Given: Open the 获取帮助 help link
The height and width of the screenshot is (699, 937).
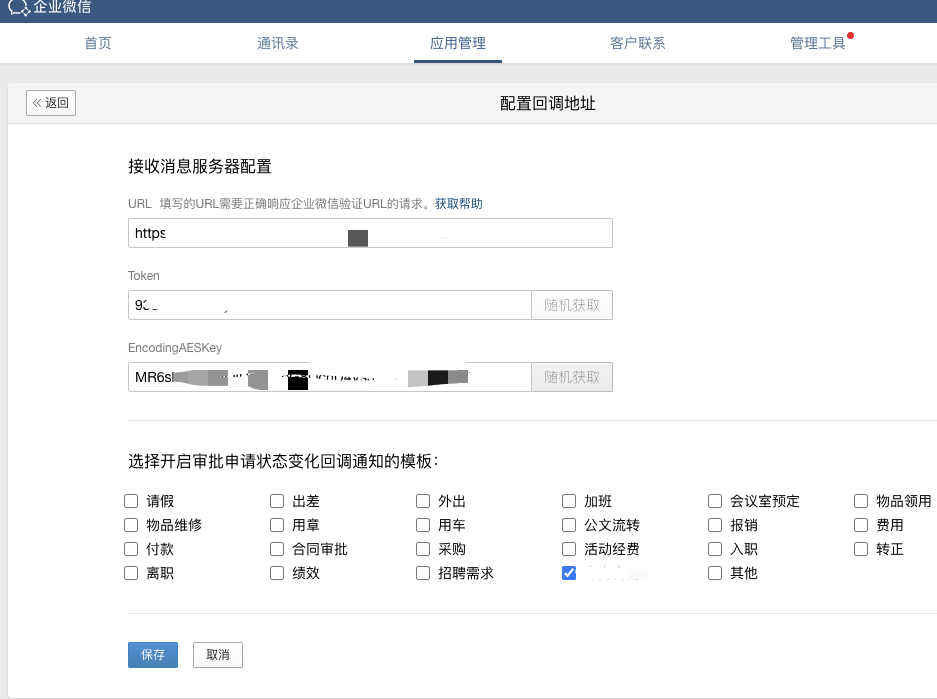Looking at the screenshot, I should (x=458, y=204).
